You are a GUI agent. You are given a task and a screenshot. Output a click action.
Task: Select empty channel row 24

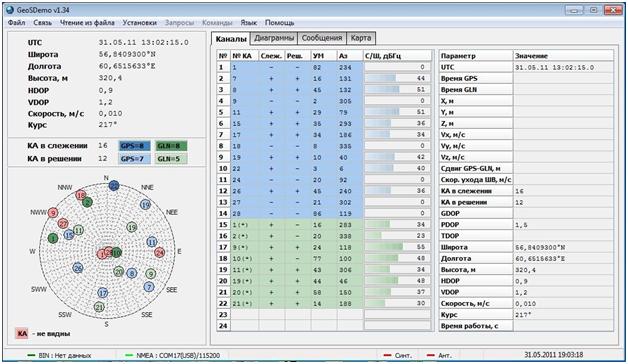click(324, 326)
